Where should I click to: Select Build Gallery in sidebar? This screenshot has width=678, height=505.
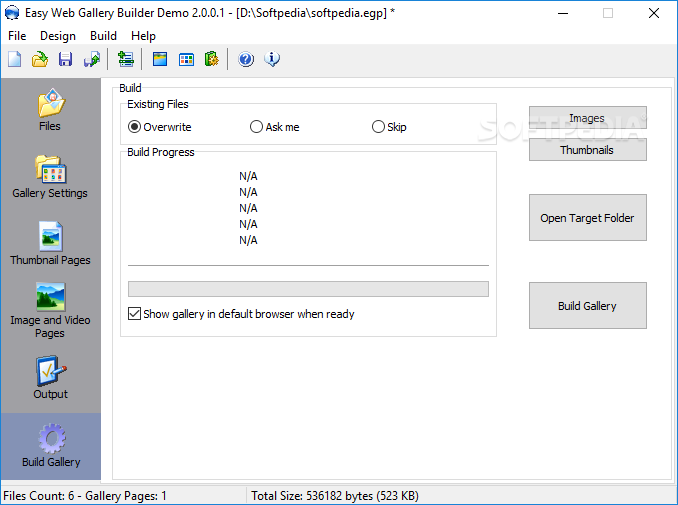(x=51, y=446)
